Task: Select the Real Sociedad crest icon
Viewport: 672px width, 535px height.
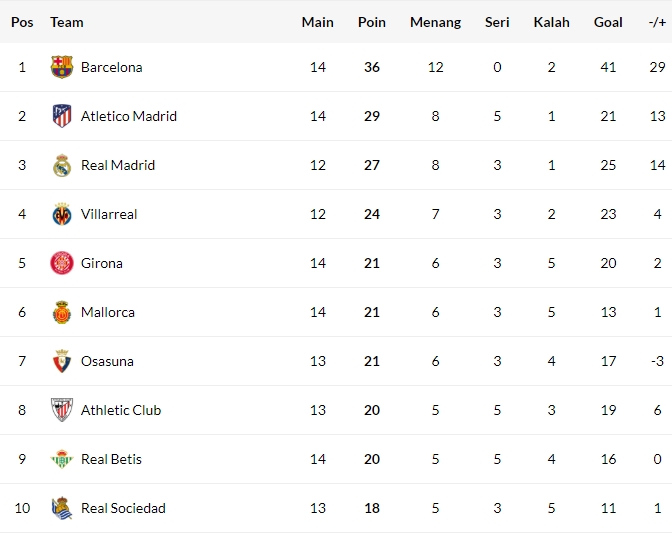Action: [x=62, y=508]
